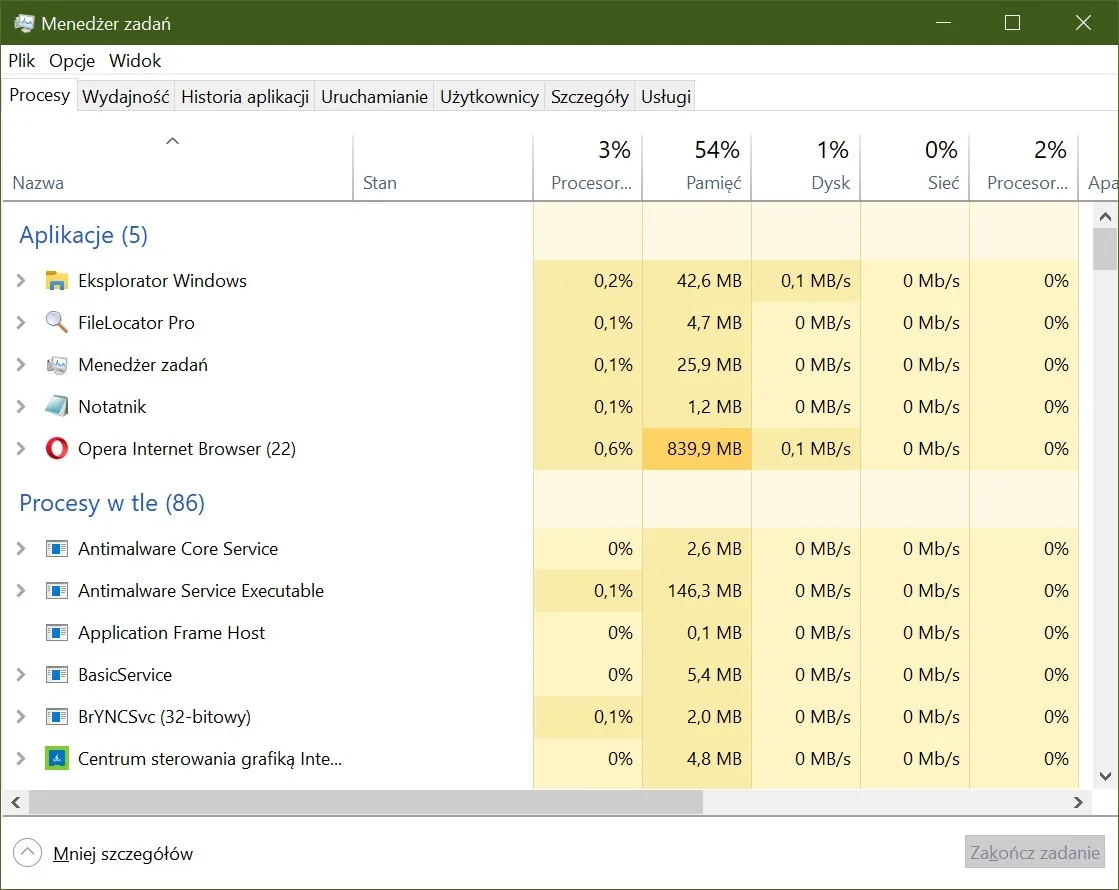
Task: Click the Menedżer zadań application icon
Action: (x=57, y=365)
